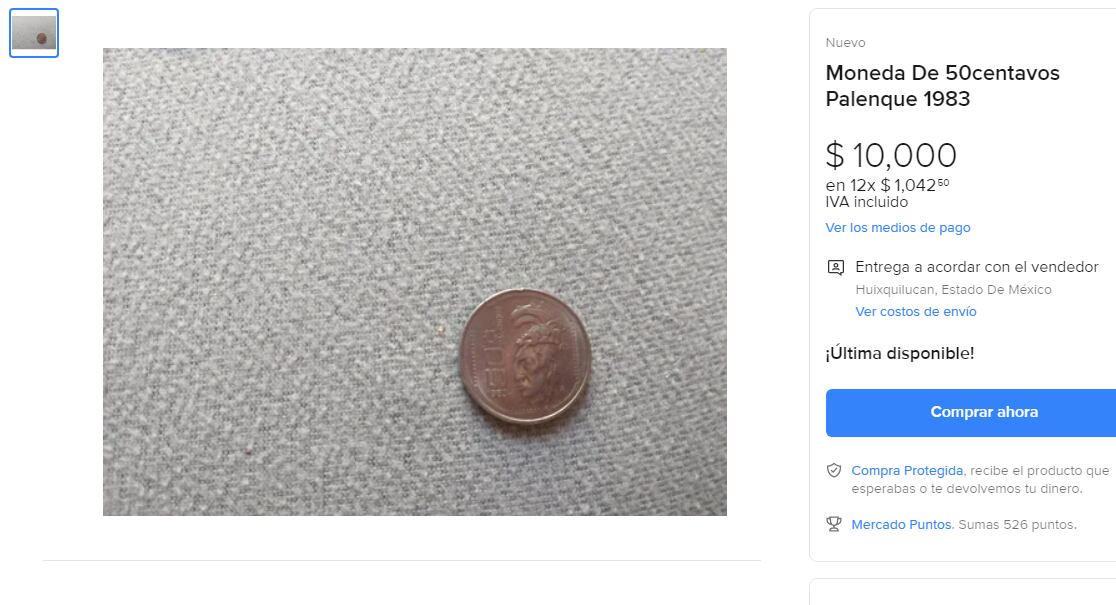Click the Nuevo condition label
The width and height of the screenshot is (1116, 605).
coord(845,43)
